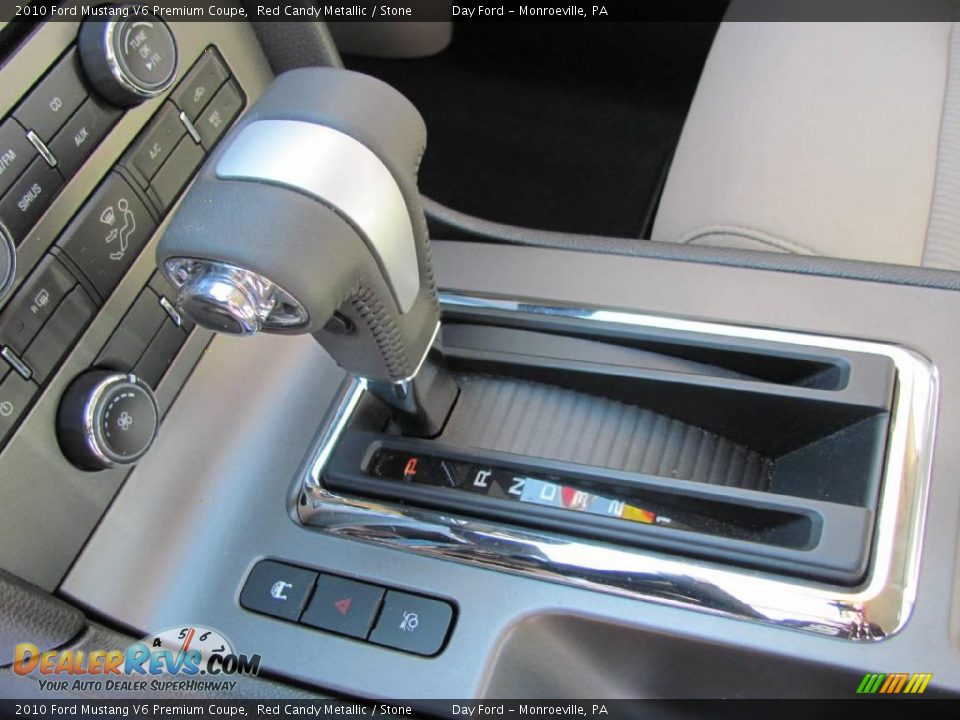Click the top caption "Red Candy Metallic / Stone"
960x720 pixels.
click(x=334, y=10)
